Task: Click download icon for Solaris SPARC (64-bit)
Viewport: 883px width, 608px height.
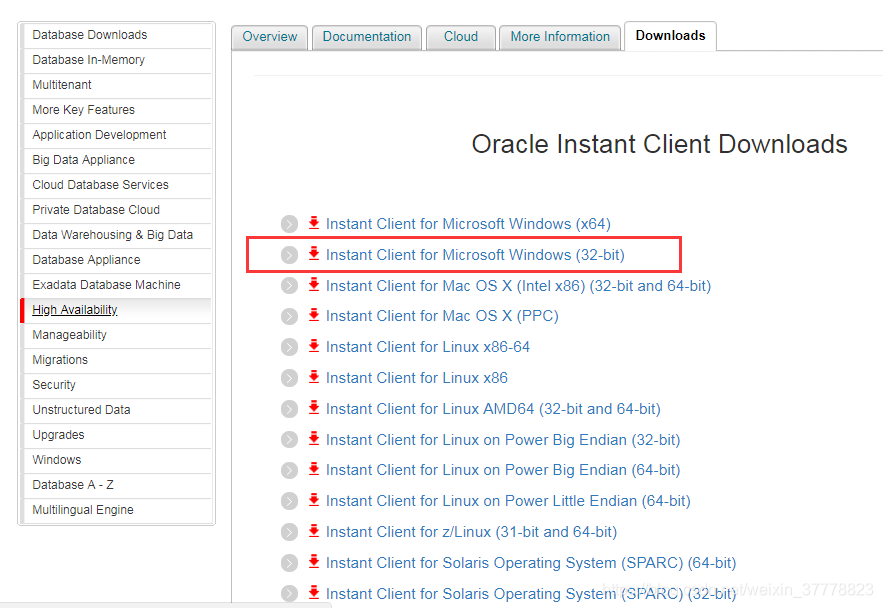Action: click(x=314, y=562)
